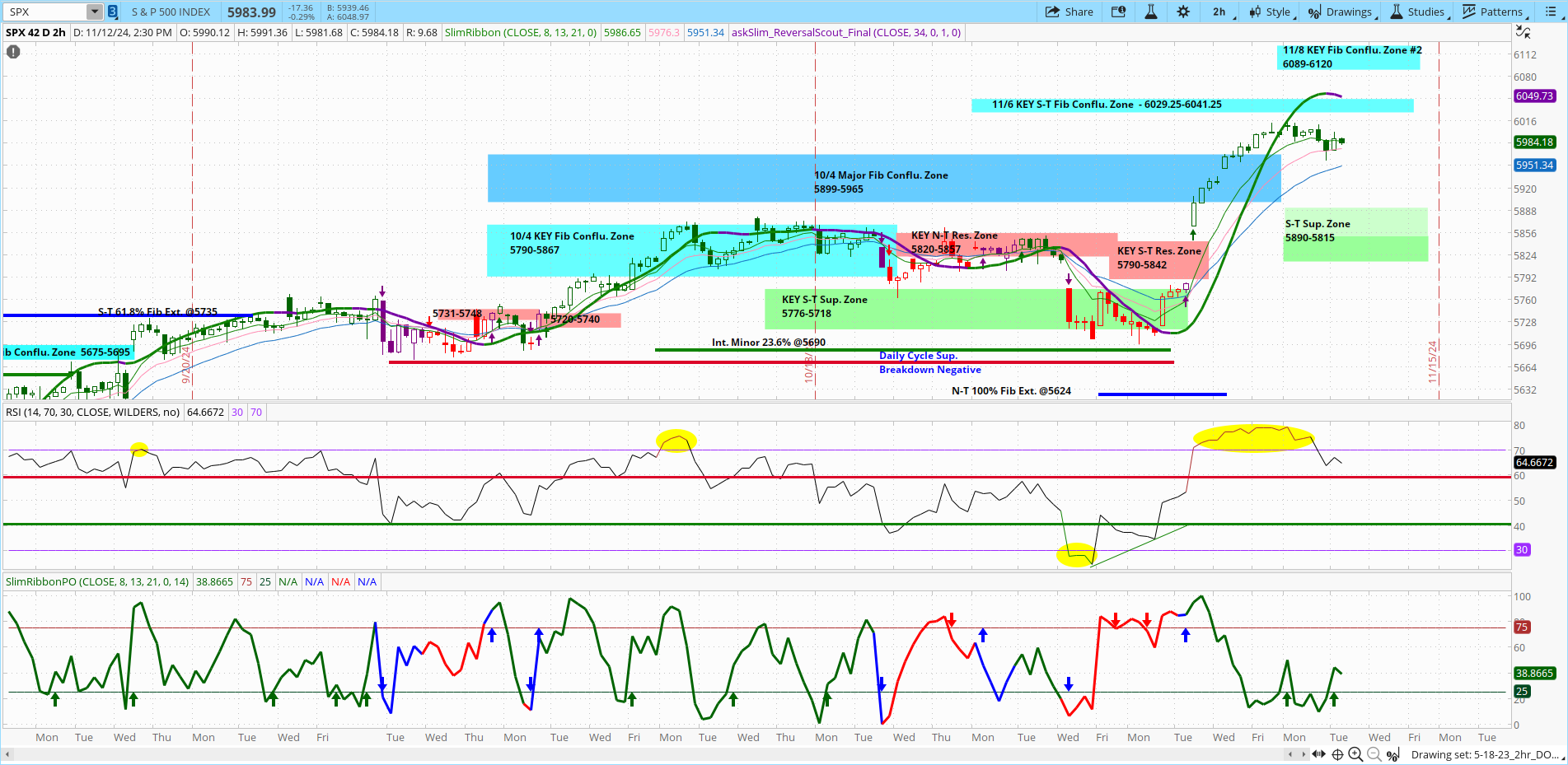Screen dimensions: 1568x765
Task: Click the Patterns button
Action: coord(1494,12)
